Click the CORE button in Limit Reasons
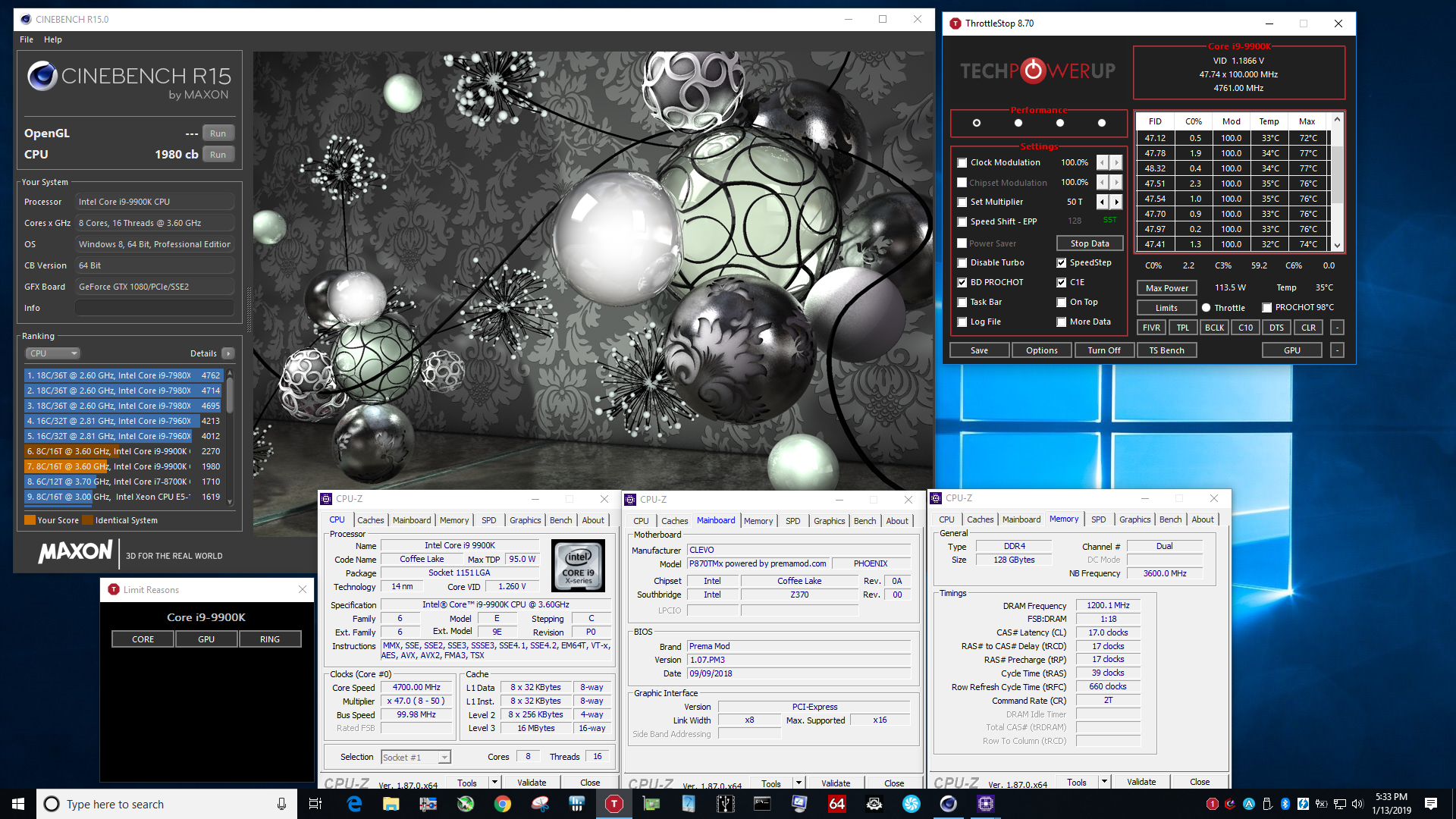The width and height of the screenshot is (1456, 819). (x=143, y=639)
